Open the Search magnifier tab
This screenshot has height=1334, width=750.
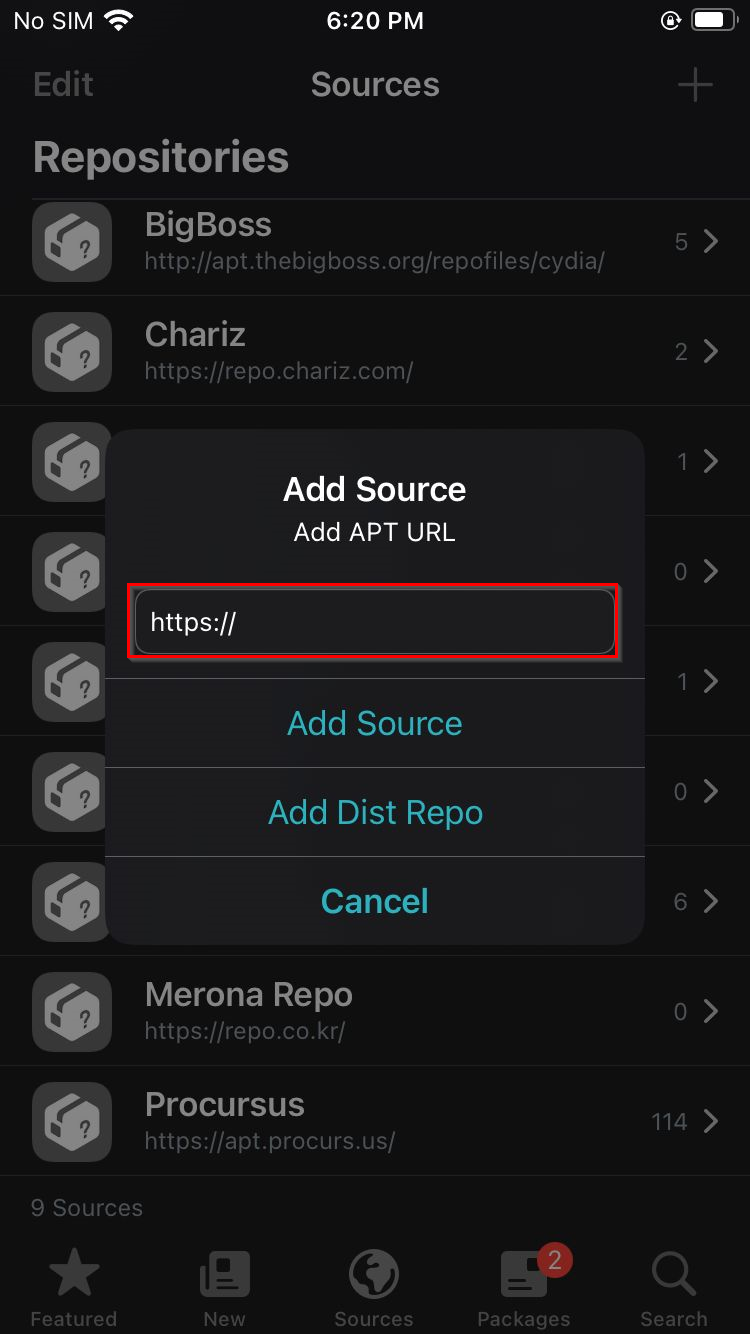point(674,1289)
